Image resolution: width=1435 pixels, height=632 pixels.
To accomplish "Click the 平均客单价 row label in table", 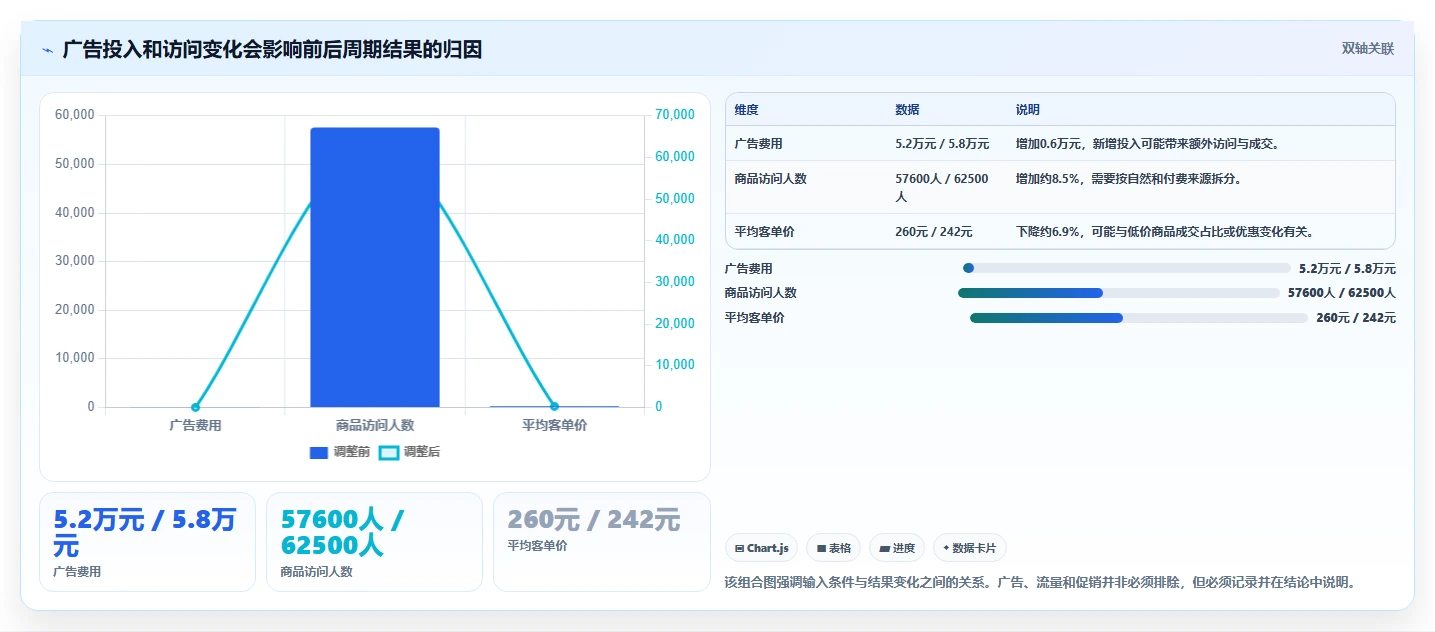I will (x=764, y=232).
